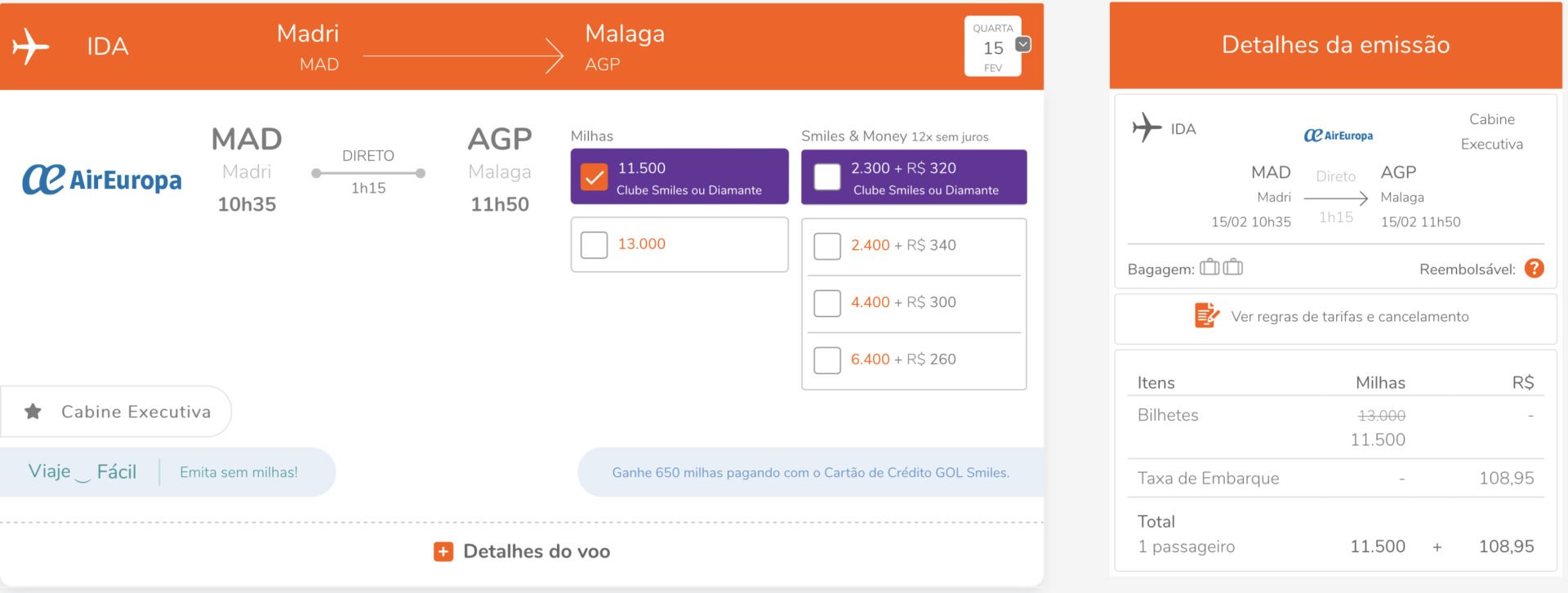Click the AirEuropa logo in flight card
Screen dimensions: 1568x593
click(x=102, y=179)
